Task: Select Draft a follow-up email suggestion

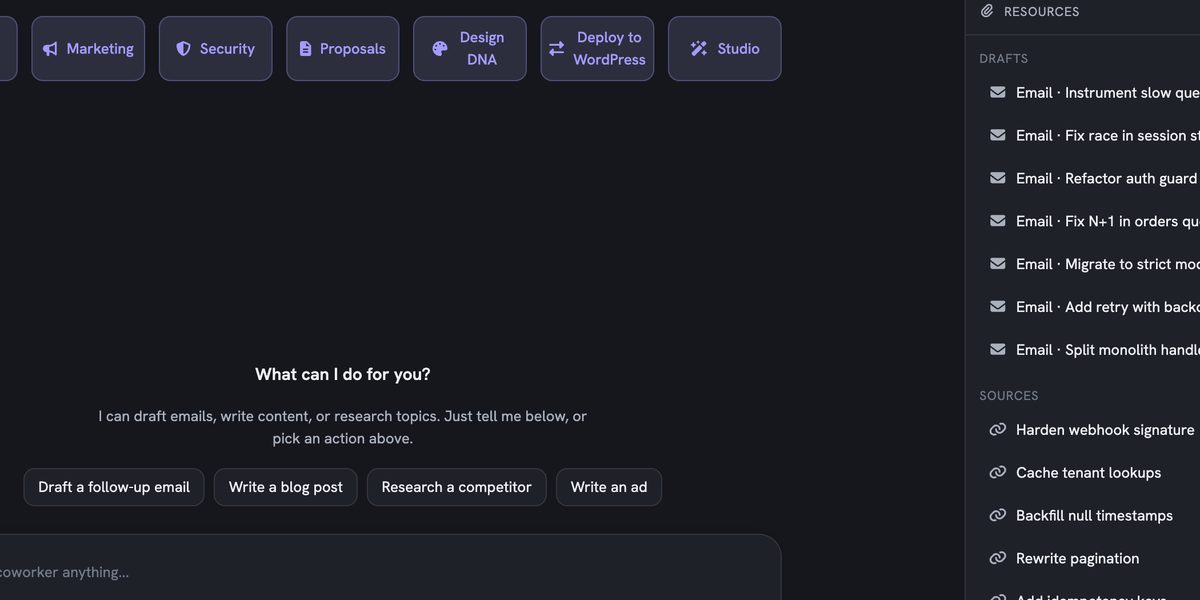Action: pos(114,487)
